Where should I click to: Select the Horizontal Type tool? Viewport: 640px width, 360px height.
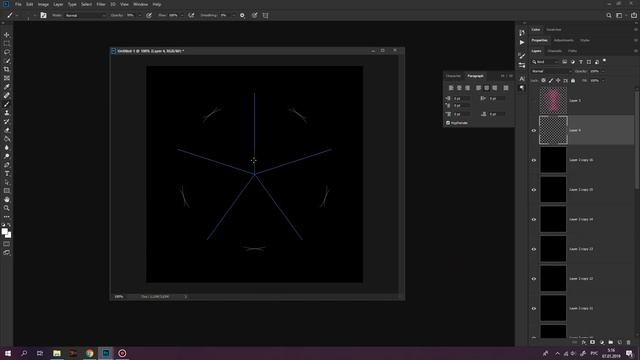click(7, 173)
